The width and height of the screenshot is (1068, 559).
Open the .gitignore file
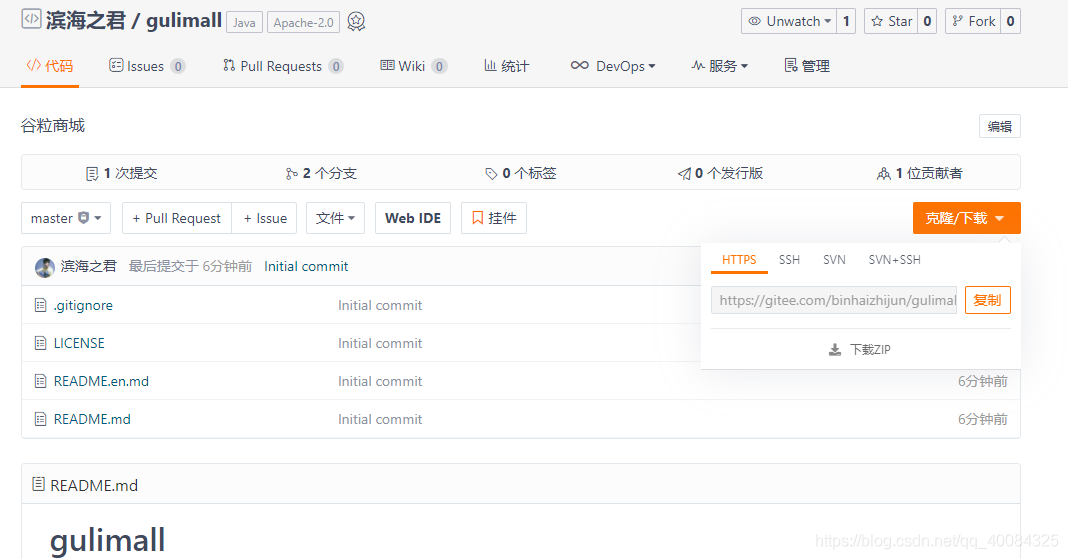point(83,305)
